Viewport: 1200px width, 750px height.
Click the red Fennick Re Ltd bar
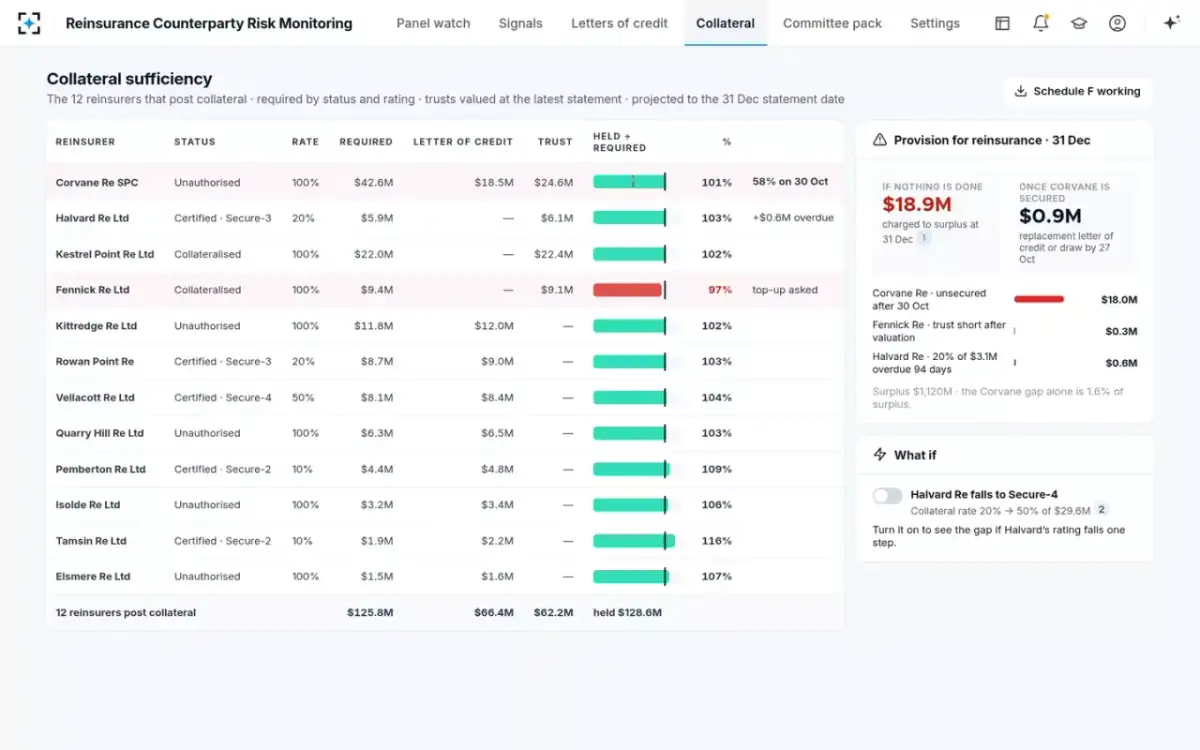tap(628, 290)
